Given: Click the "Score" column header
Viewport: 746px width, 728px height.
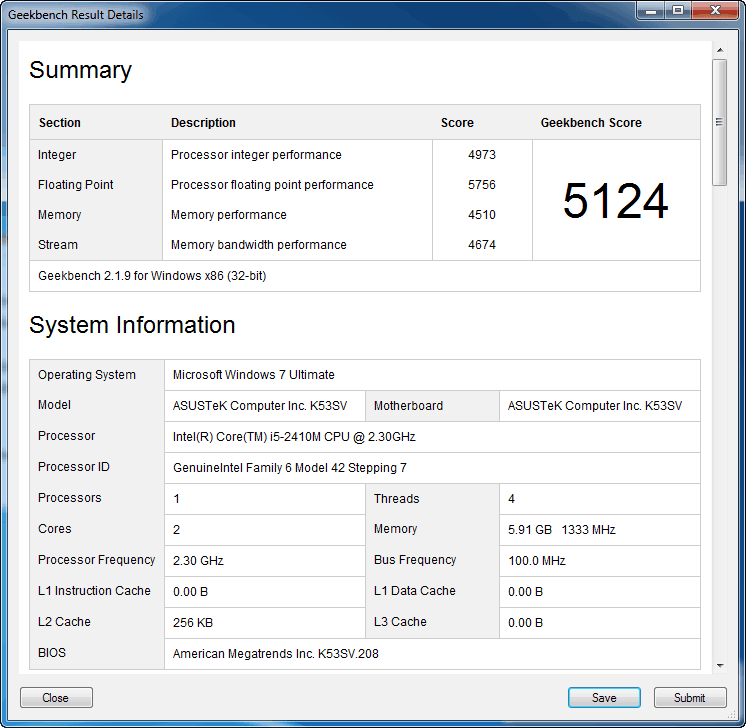Looking at the screenshot, I should [x=457, y=123].
